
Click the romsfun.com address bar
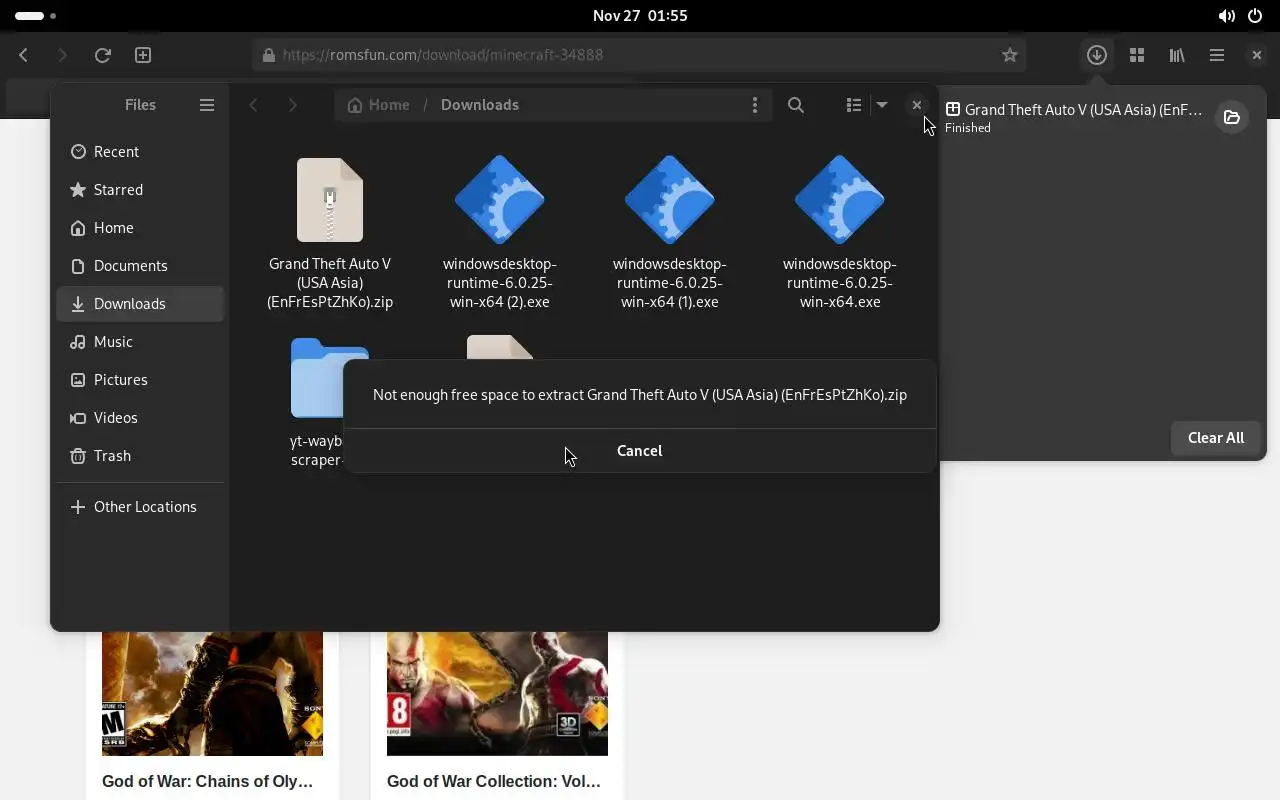coord(640,55)
